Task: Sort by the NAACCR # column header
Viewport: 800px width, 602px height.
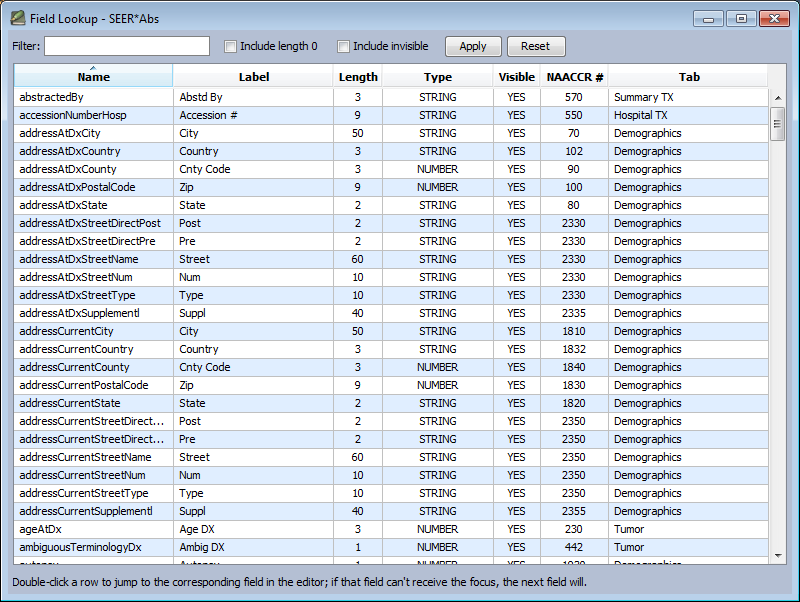Action: tap(574, 77)
